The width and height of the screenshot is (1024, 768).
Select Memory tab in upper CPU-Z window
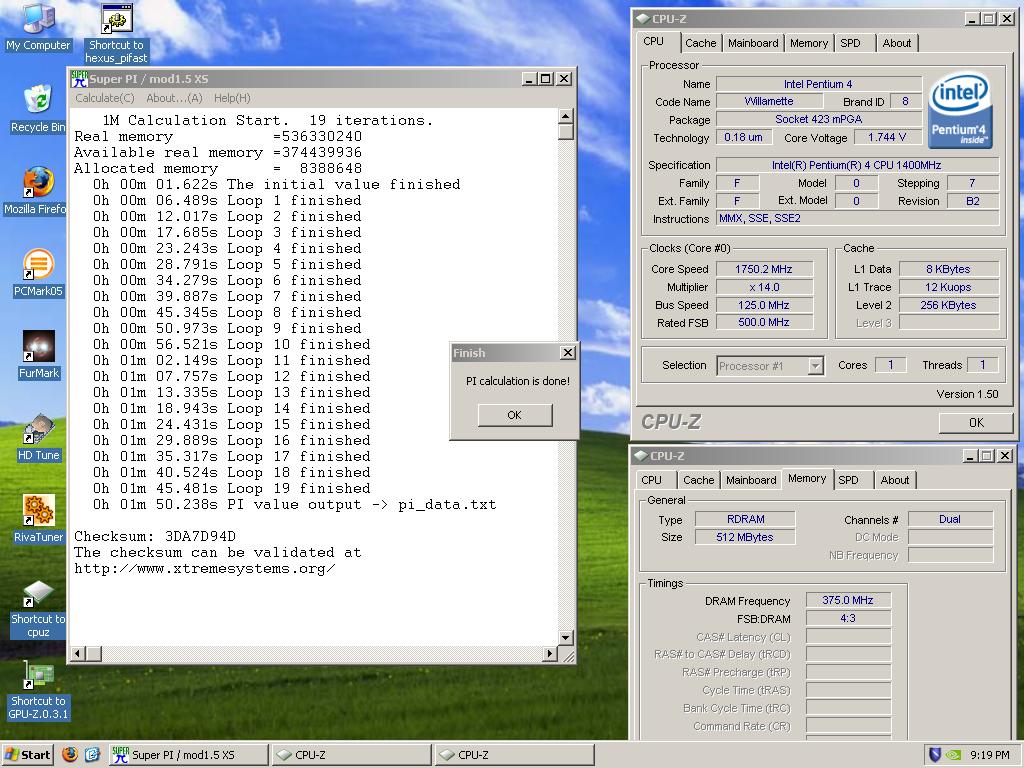pyautogui.click(x=808, y=43)
